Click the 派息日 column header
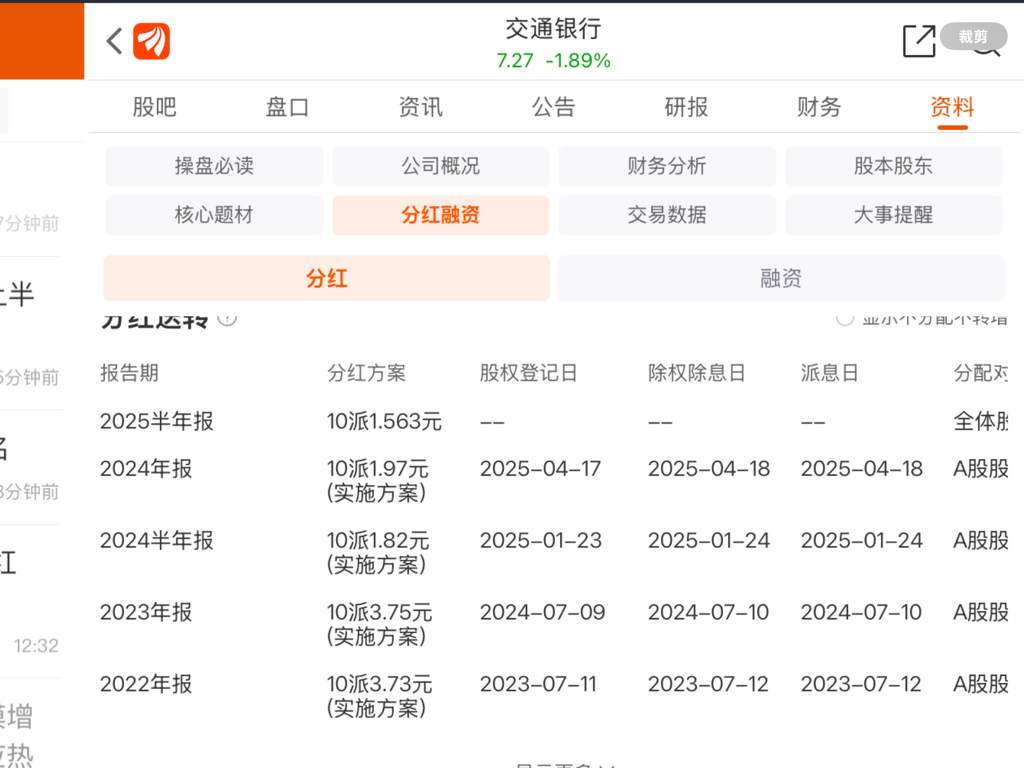This screenshot has height=768, width=1024. [829, 373]
